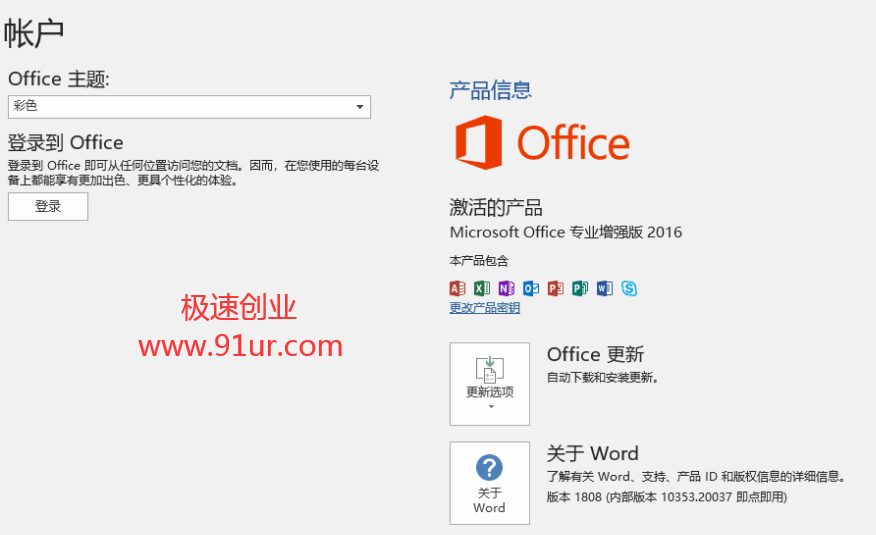Click the Office 更新 heading
Viewport: 876px width, 535px height.
coord(596,355)
